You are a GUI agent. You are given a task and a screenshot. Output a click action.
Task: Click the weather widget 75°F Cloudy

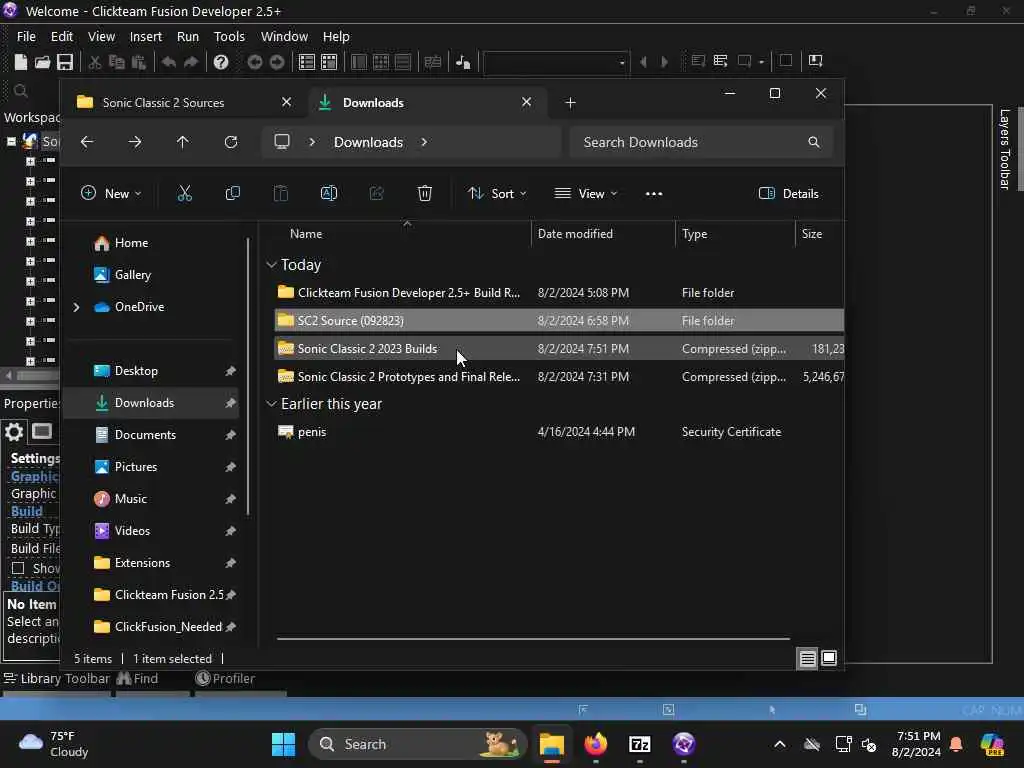54,744
